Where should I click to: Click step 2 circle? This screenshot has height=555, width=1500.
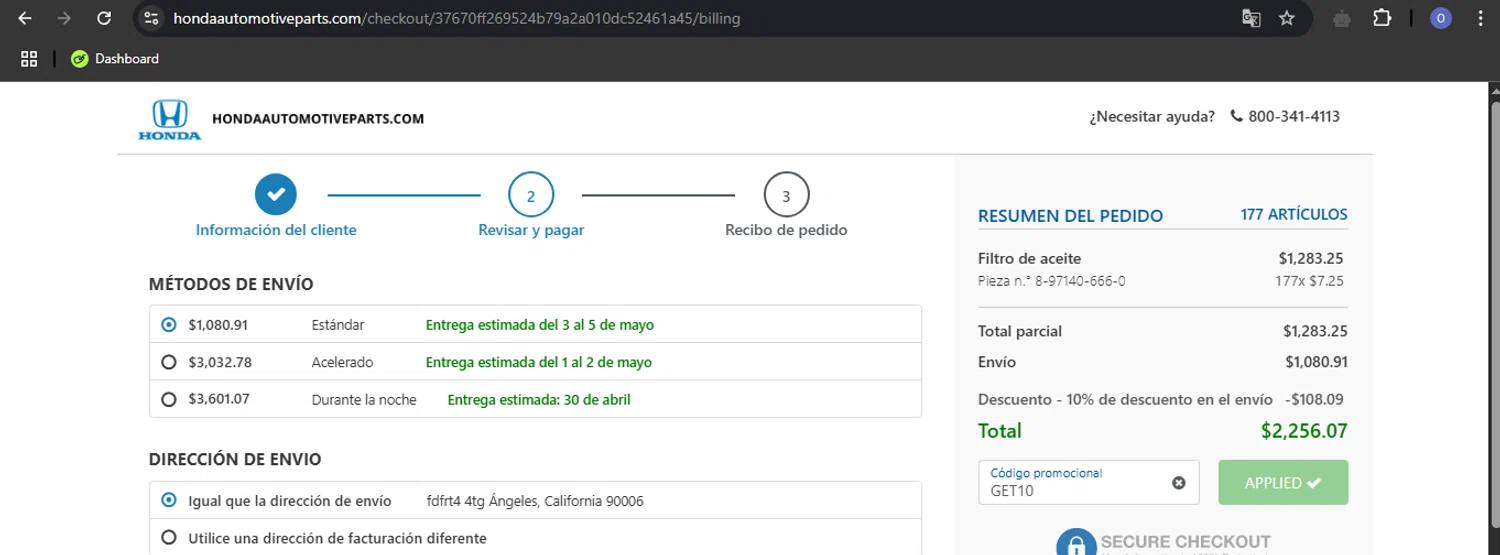pos(531,195)
